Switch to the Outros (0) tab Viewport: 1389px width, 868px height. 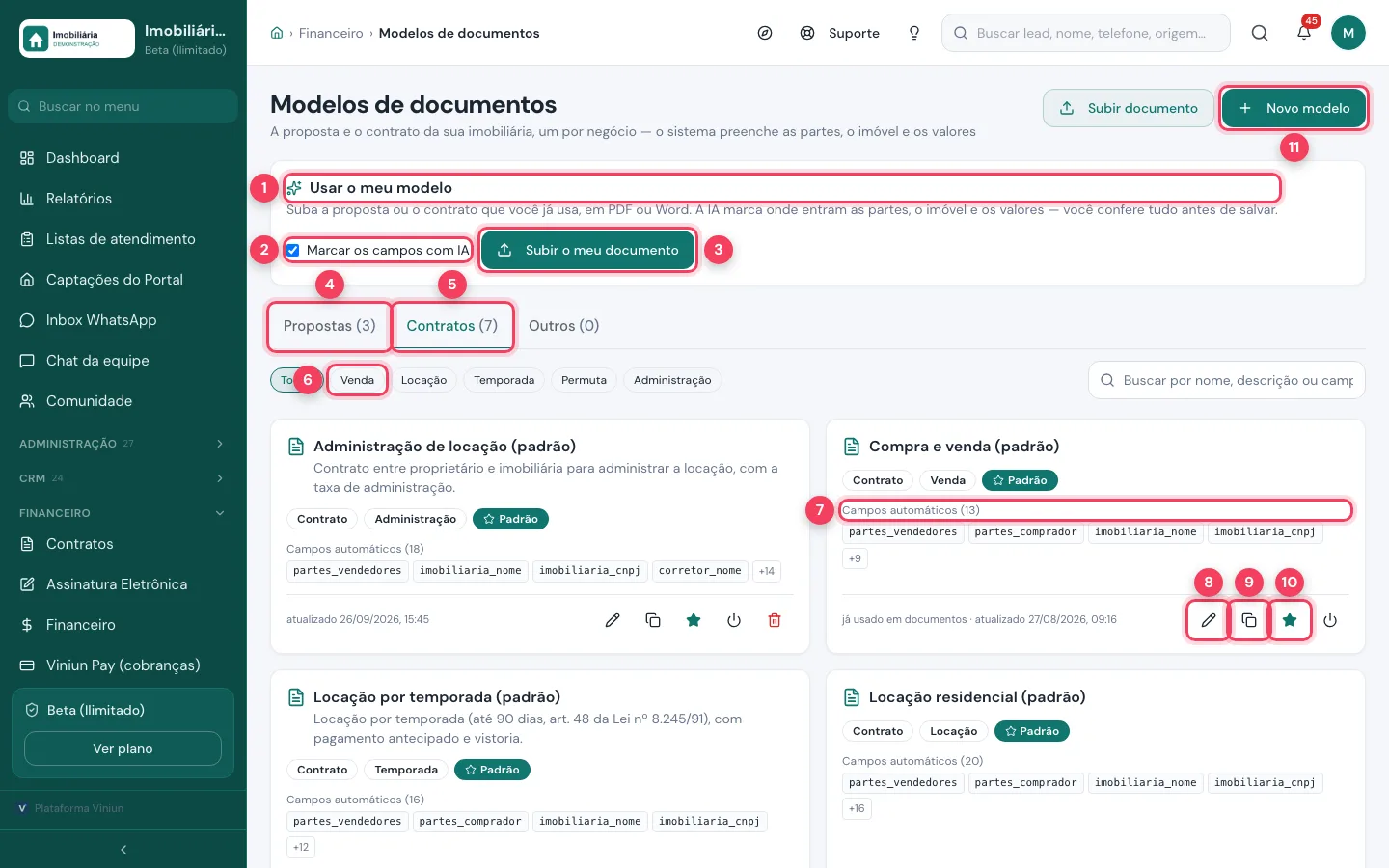564,326
